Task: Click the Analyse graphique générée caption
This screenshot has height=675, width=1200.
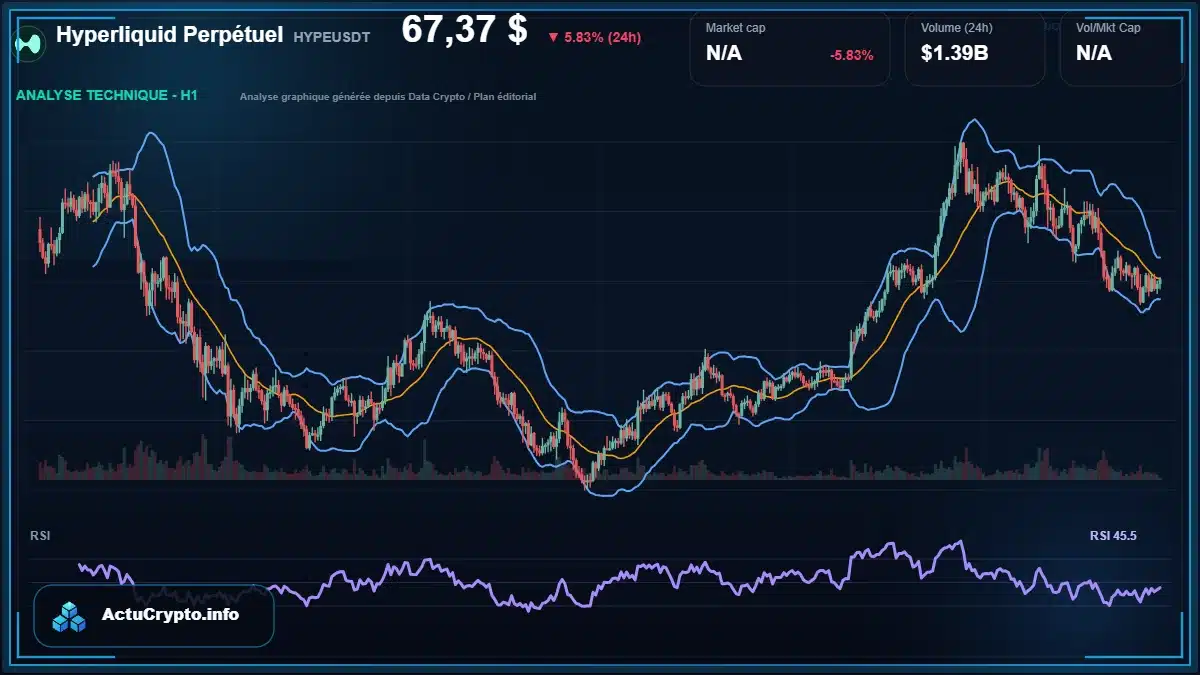Action: (x=388, y=97)
